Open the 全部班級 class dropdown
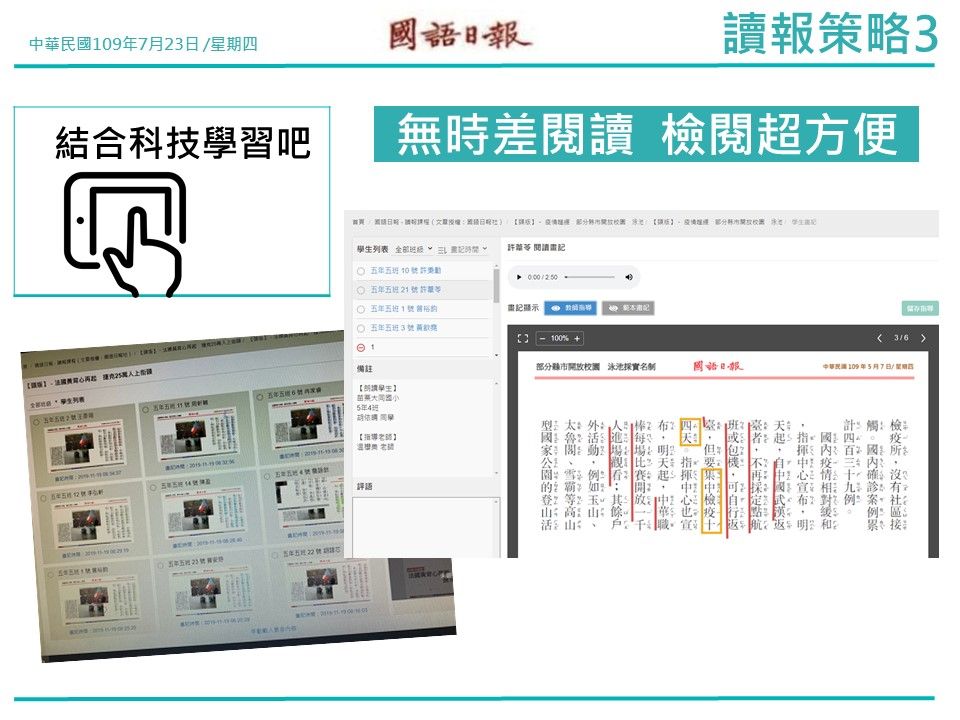This screenshot has height=720, width=960. [414, 248]
